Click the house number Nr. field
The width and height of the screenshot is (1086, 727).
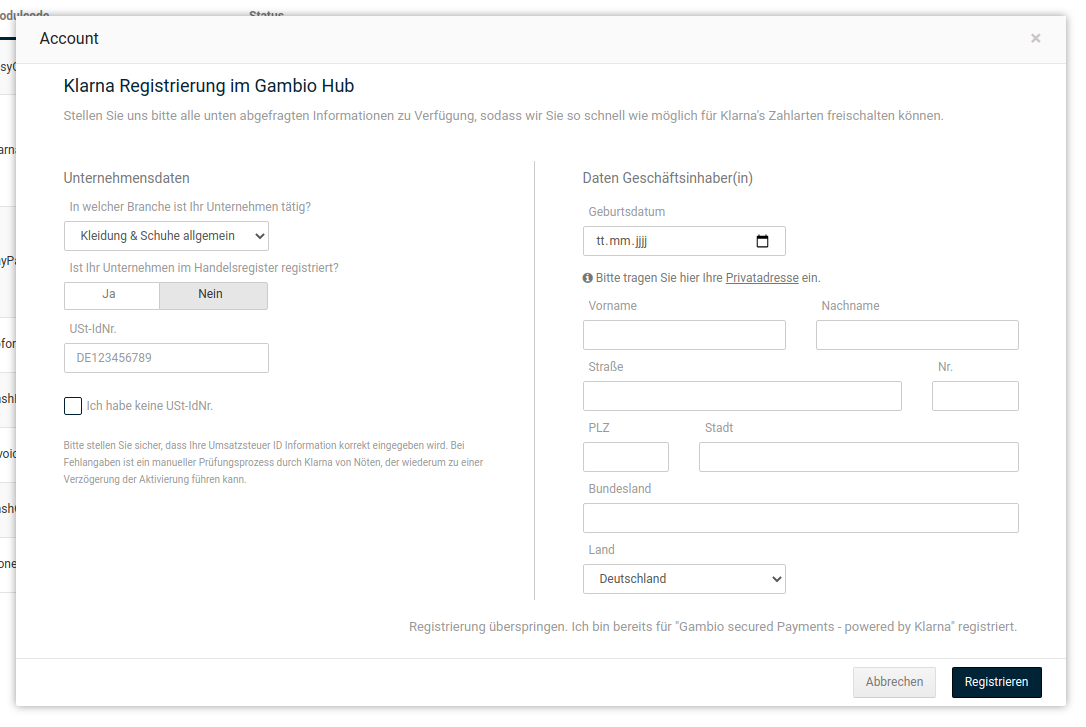975,396
